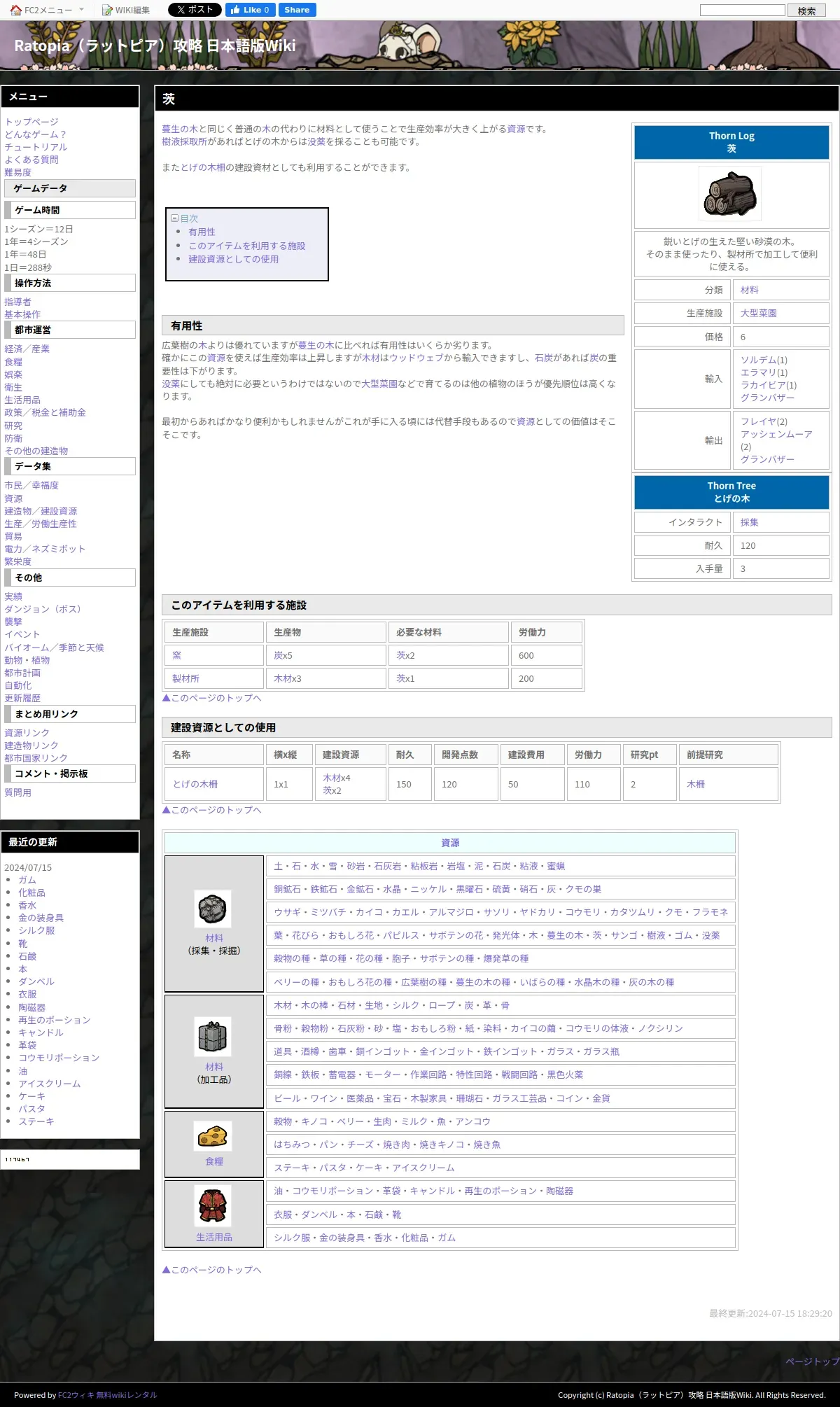Open 再生のポーション in recent updates list
The height and width of the screenshot is (1407, 840).
pyautogui.click(x=54, y=1020)
